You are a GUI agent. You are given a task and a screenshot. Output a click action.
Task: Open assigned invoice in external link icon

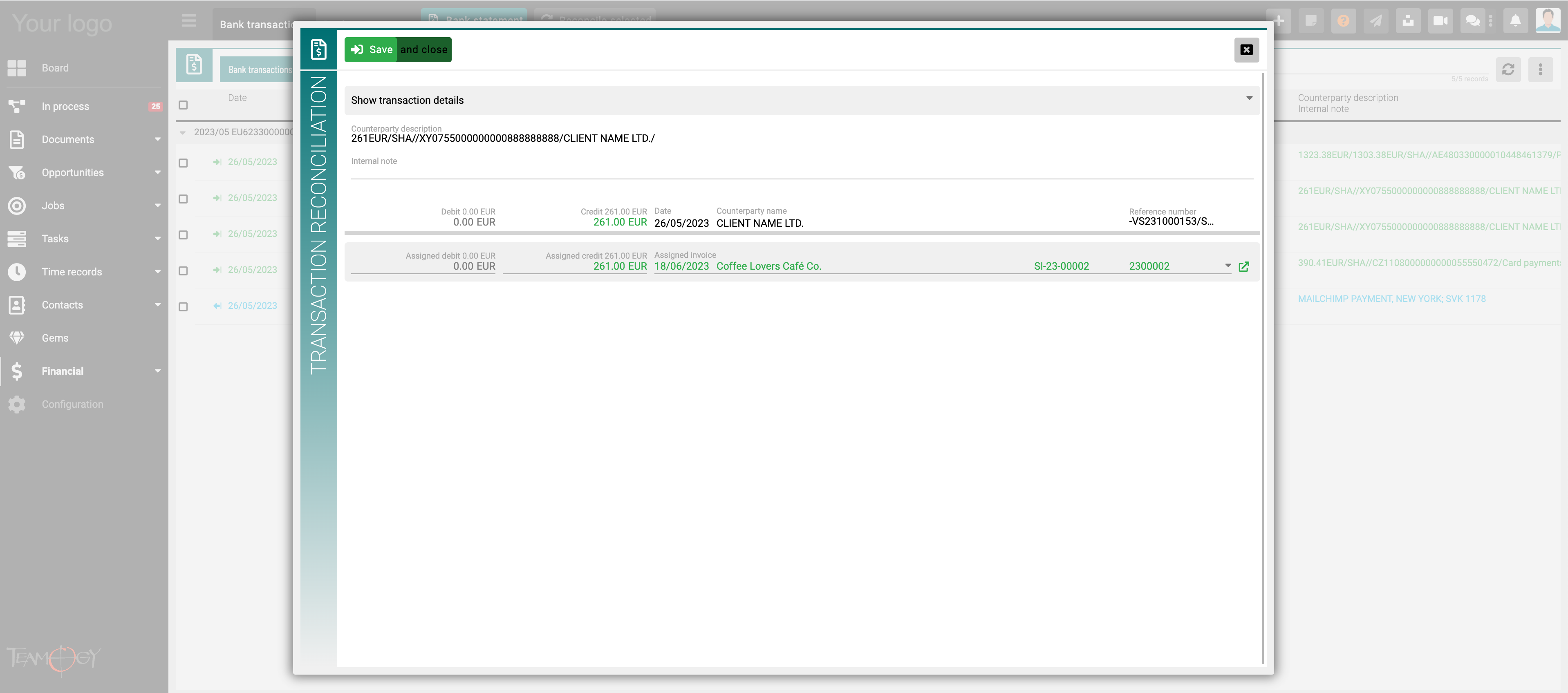(1244, 266)
